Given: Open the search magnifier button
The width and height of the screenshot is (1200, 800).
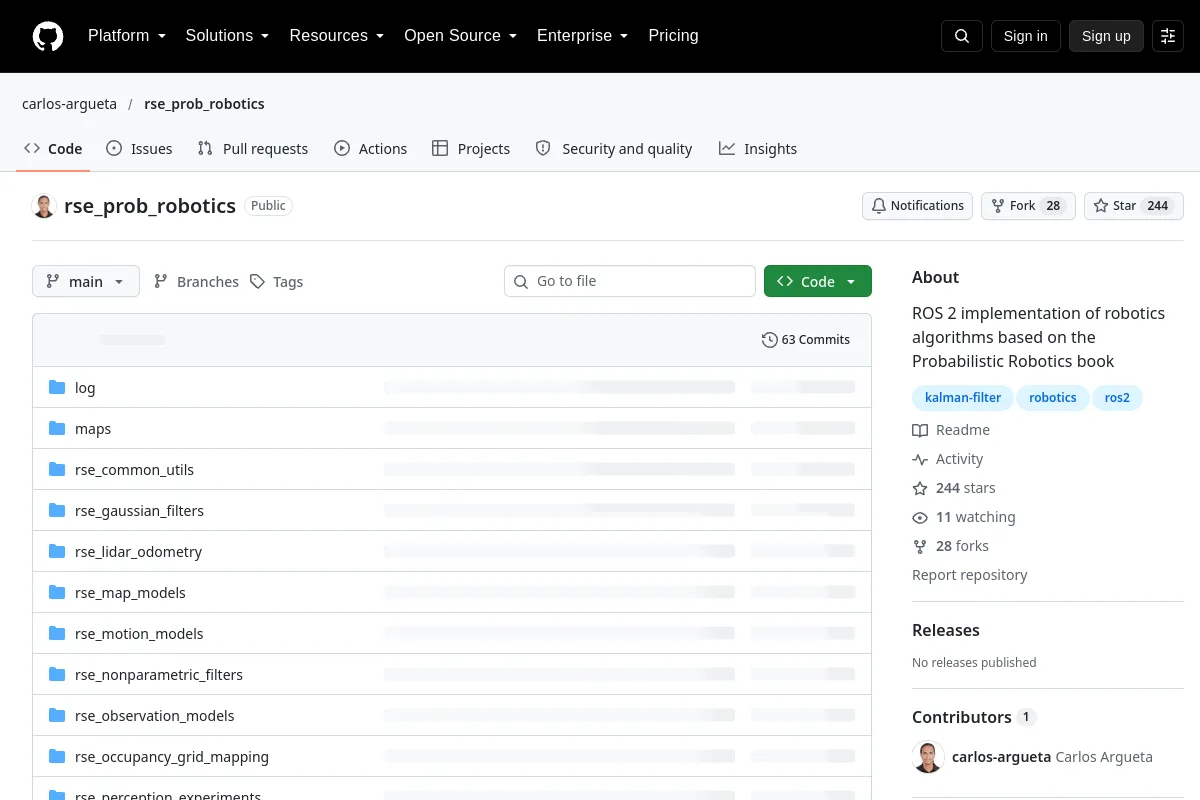Looking at the screenshot, I should [x=962, y=36].
